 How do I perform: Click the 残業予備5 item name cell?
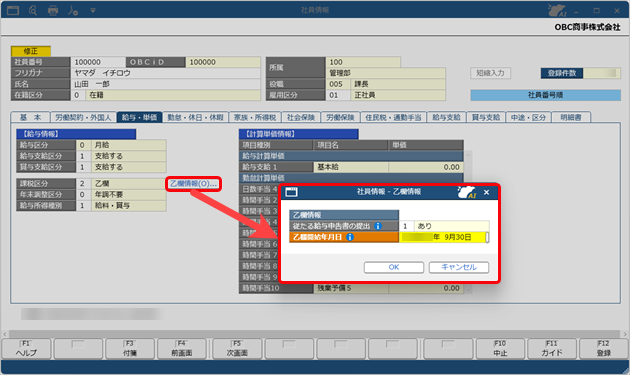(x=351, y=288)
